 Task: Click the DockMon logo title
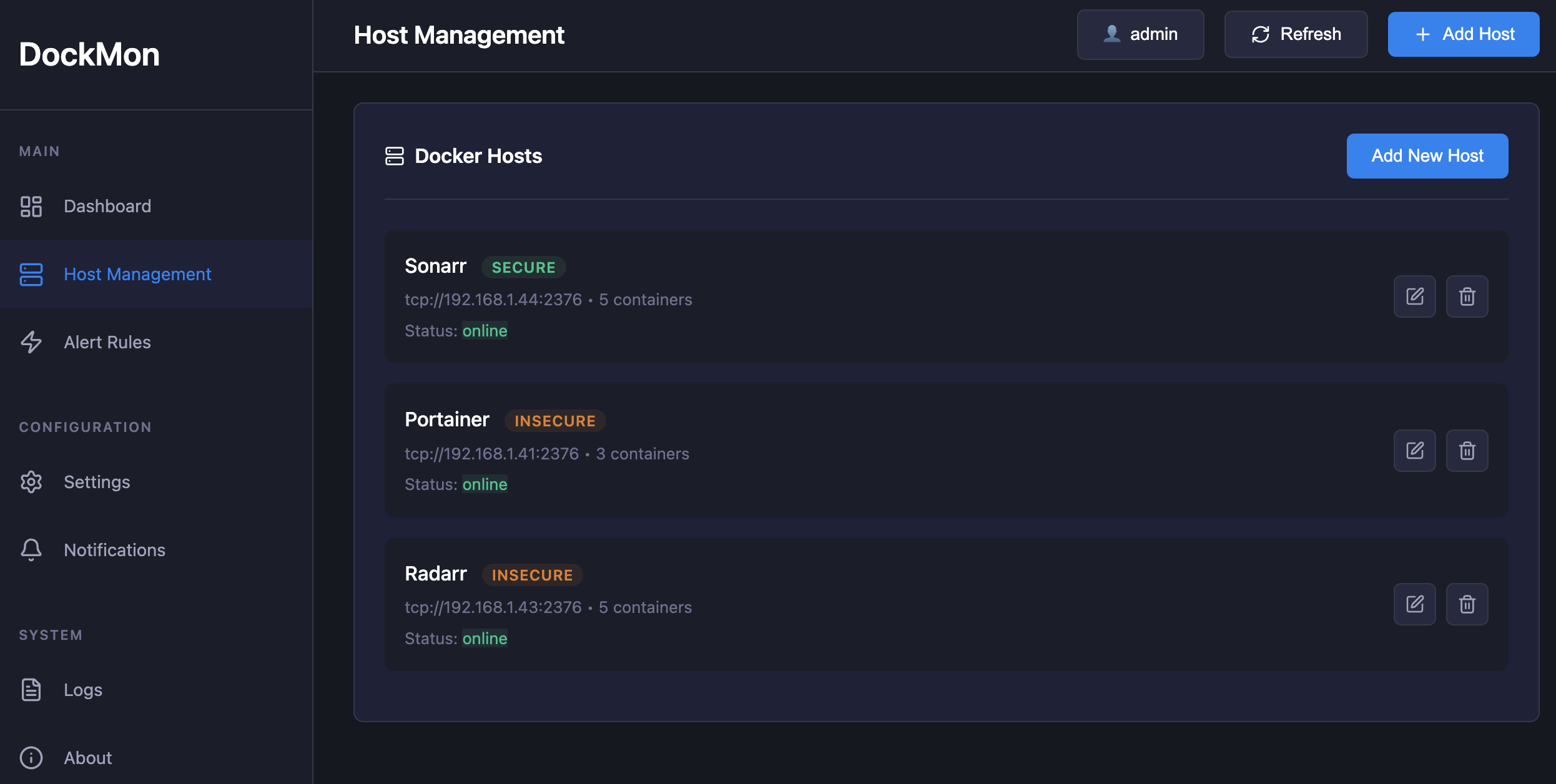pos(89,55)
